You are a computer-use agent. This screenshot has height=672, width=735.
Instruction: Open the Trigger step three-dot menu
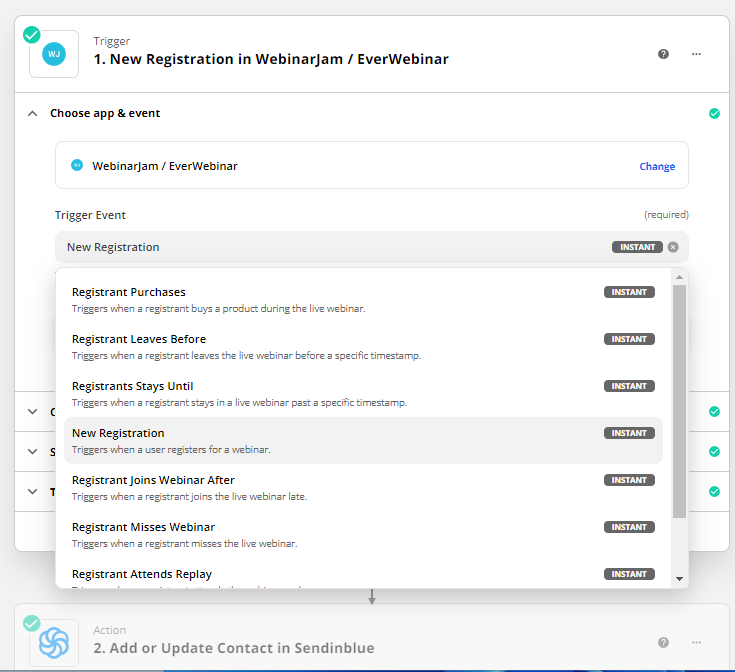(x=697, y=54)
